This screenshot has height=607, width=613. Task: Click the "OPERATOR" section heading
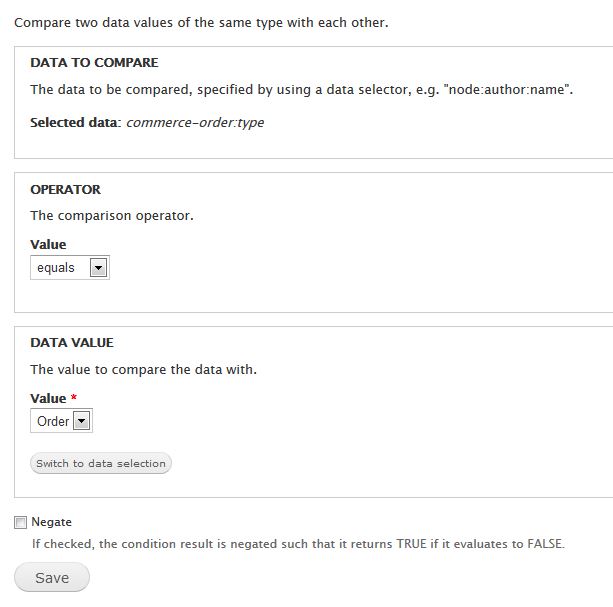tap(65, 189)
